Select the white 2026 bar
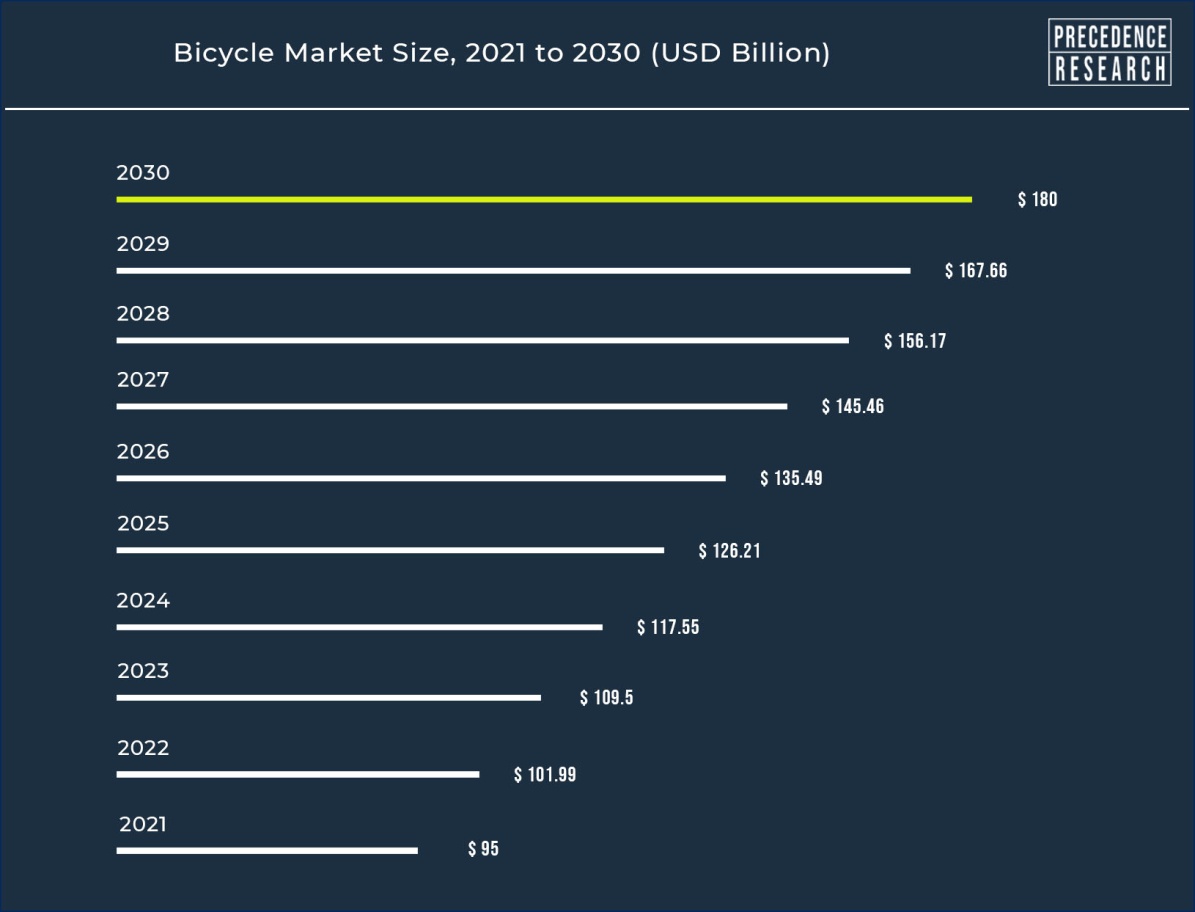 click(420, 479)
